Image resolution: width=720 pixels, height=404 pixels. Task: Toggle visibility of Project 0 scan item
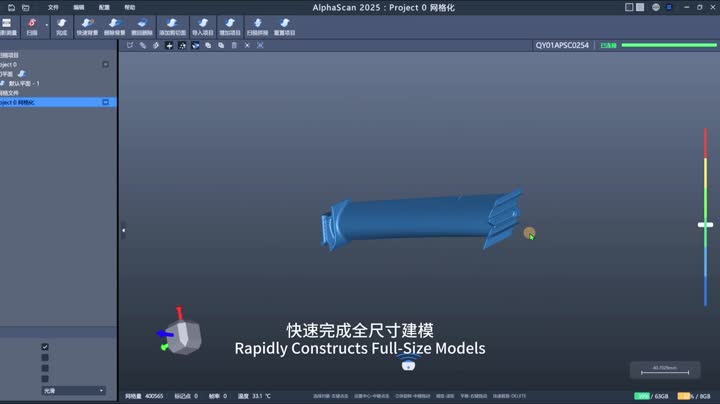[106, 64]
